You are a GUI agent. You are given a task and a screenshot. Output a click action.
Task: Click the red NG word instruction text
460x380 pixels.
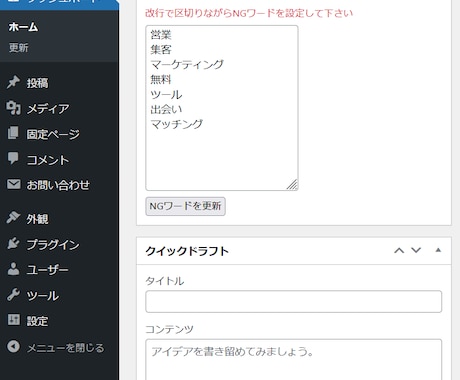tap(249, 13)
